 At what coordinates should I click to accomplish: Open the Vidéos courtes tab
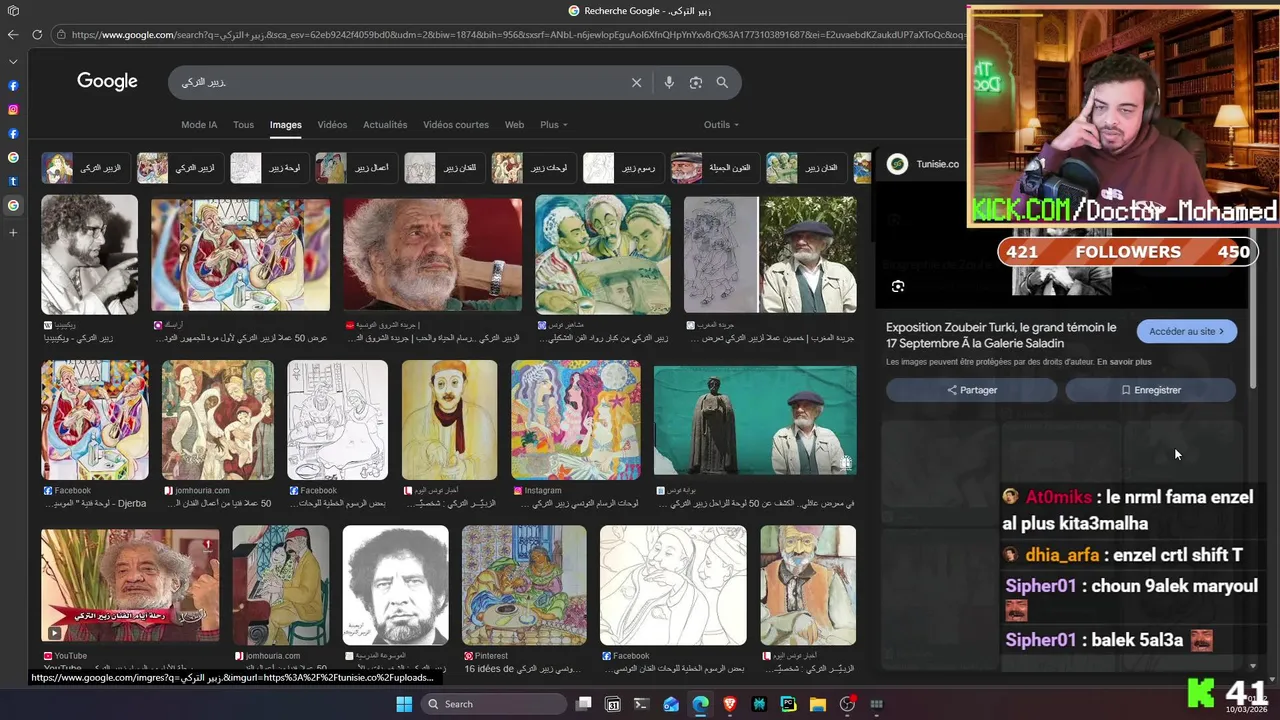click(456, 125)
